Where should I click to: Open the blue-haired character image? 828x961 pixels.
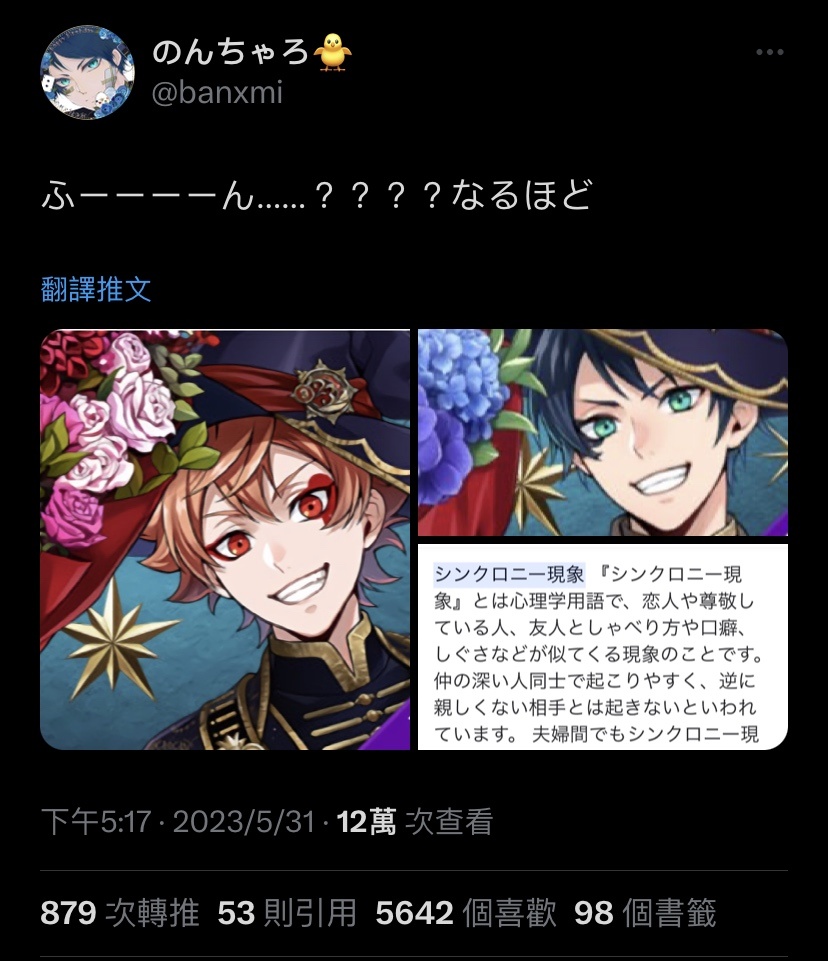coord(602,433)
